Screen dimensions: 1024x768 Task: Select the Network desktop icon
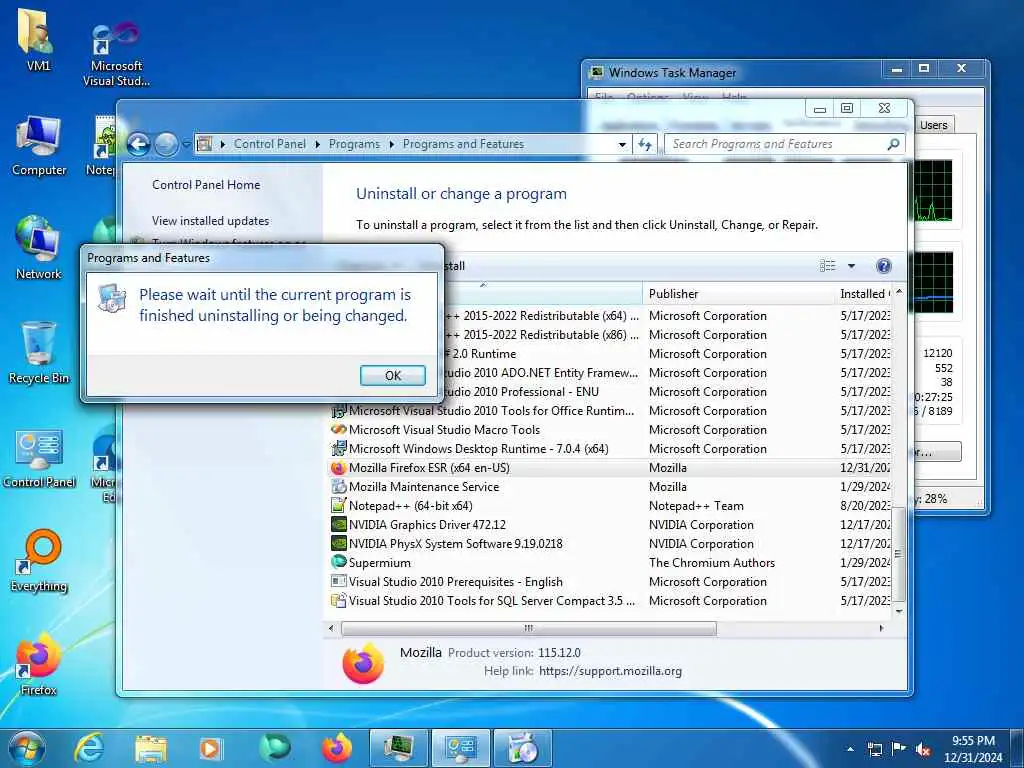point(38,248)
